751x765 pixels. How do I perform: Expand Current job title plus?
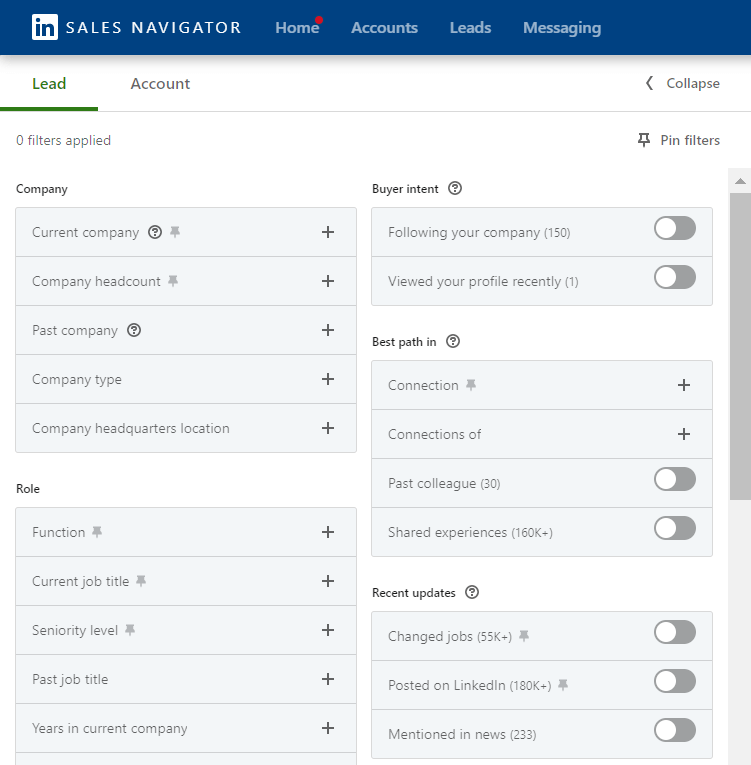pyautogui.click(x=328, y=581)
